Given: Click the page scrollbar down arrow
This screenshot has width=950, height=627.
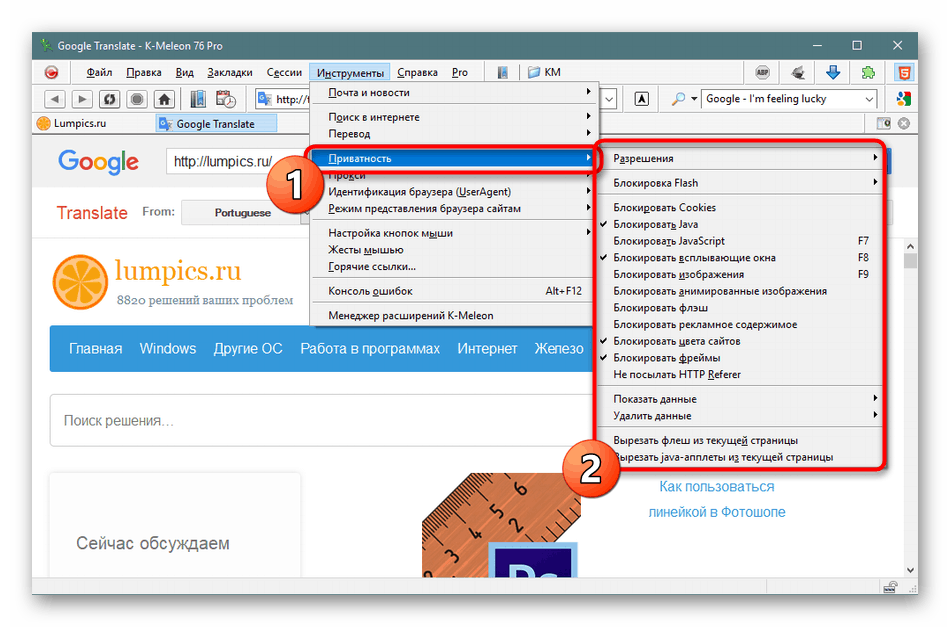Looking at the screenshot, I should click(x=910, y=570).
